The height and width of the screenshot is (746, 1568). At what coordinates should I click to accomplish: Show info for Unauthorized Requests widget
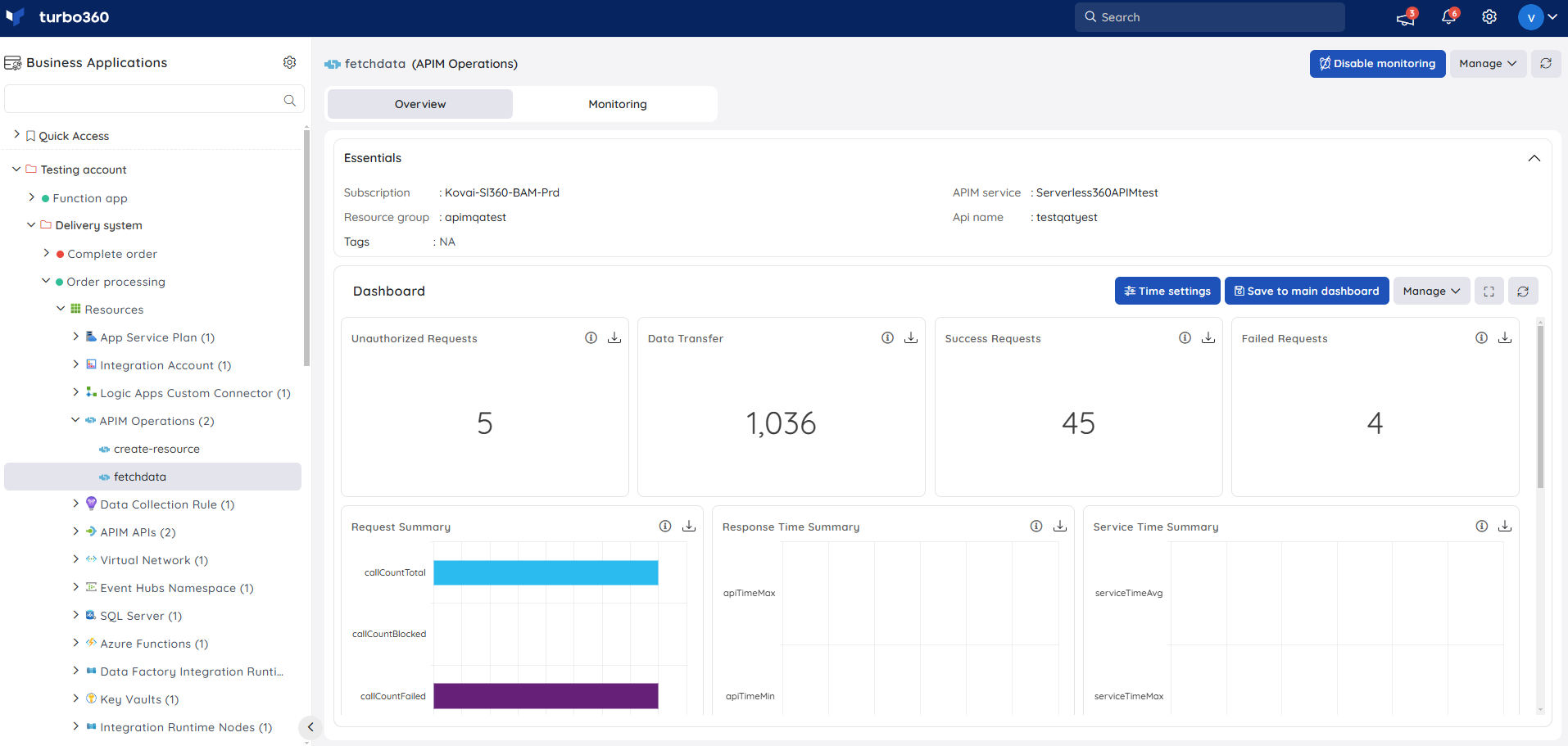591,338
